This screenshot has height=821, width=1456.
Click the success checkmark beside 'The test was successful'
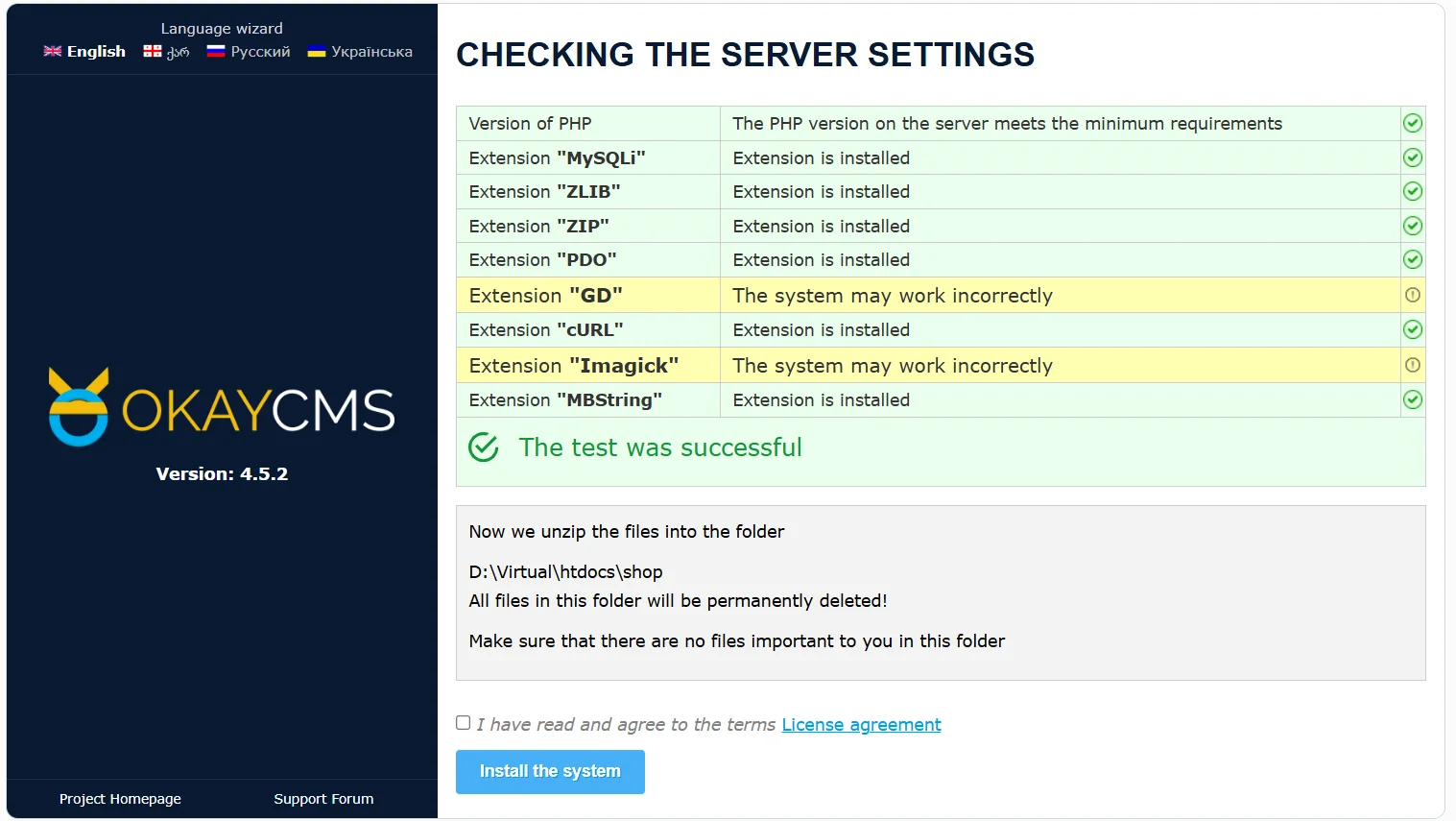(484, 447)
